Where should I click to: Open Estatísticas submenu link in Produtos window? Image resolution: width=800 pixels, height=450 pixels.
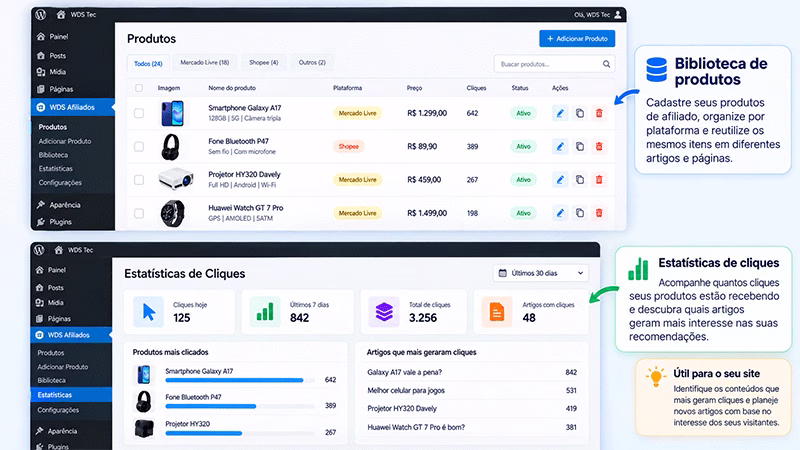coord(56,169)
